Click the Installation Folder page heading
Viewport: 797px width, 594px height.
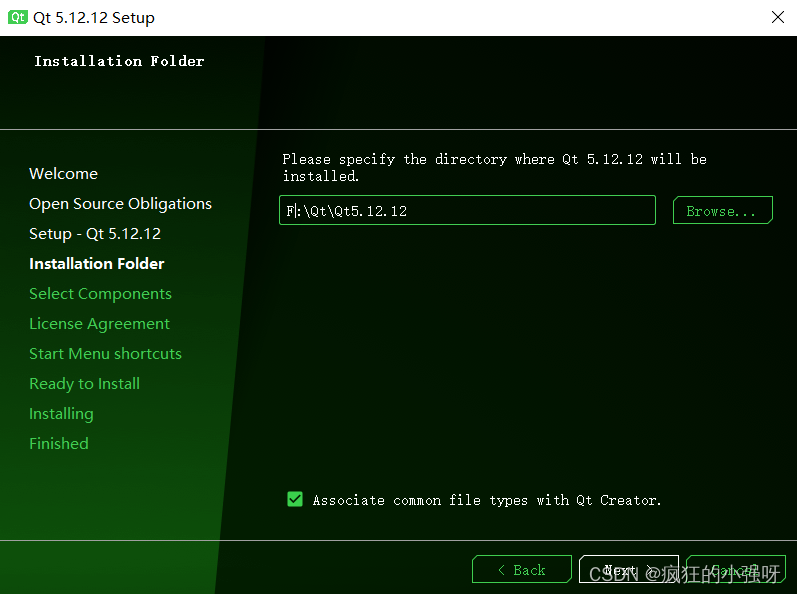click(x=119, y=61)
